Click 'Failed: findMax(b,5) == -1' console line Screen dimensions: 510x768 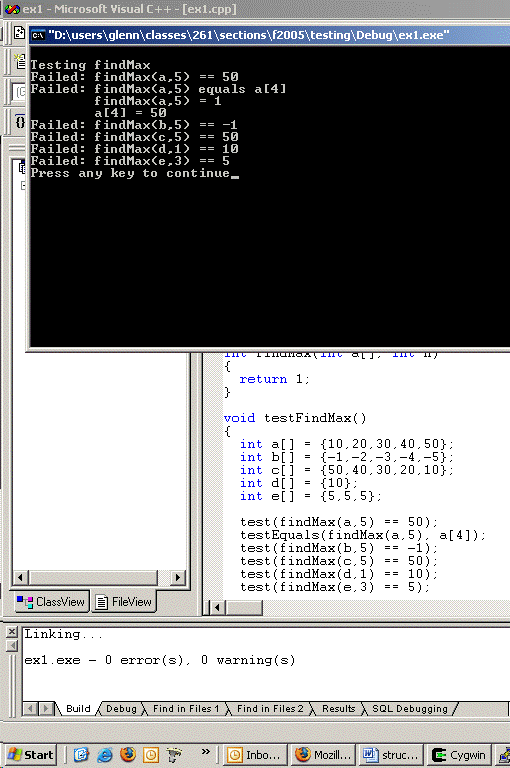134,125
